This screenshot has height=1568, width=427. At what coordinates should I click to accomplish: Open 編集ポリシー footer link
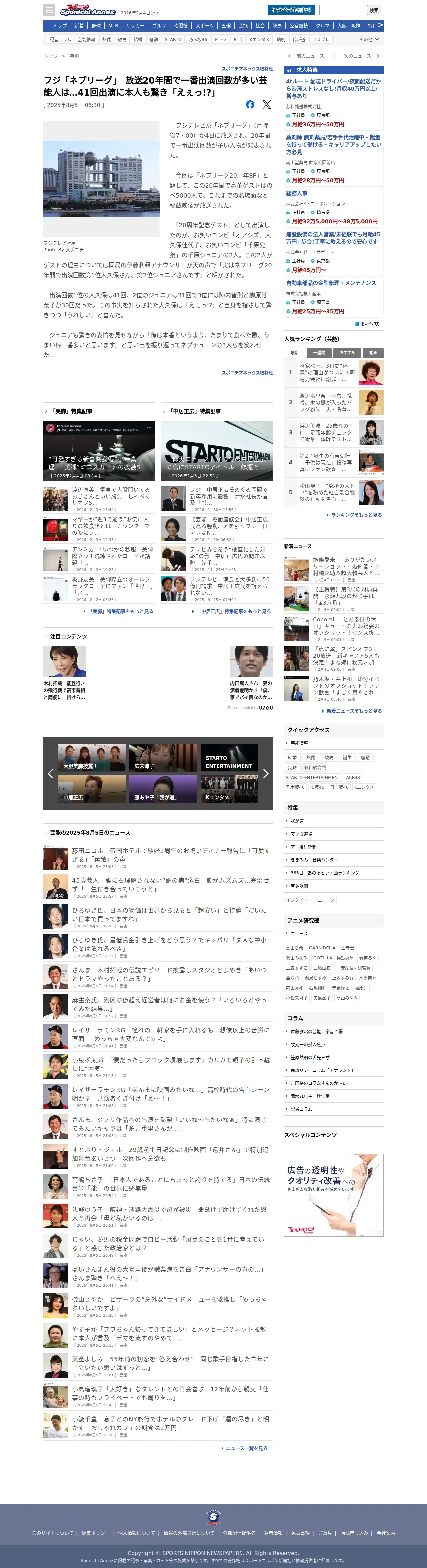pyautogui.click(x=95, y=1533)
